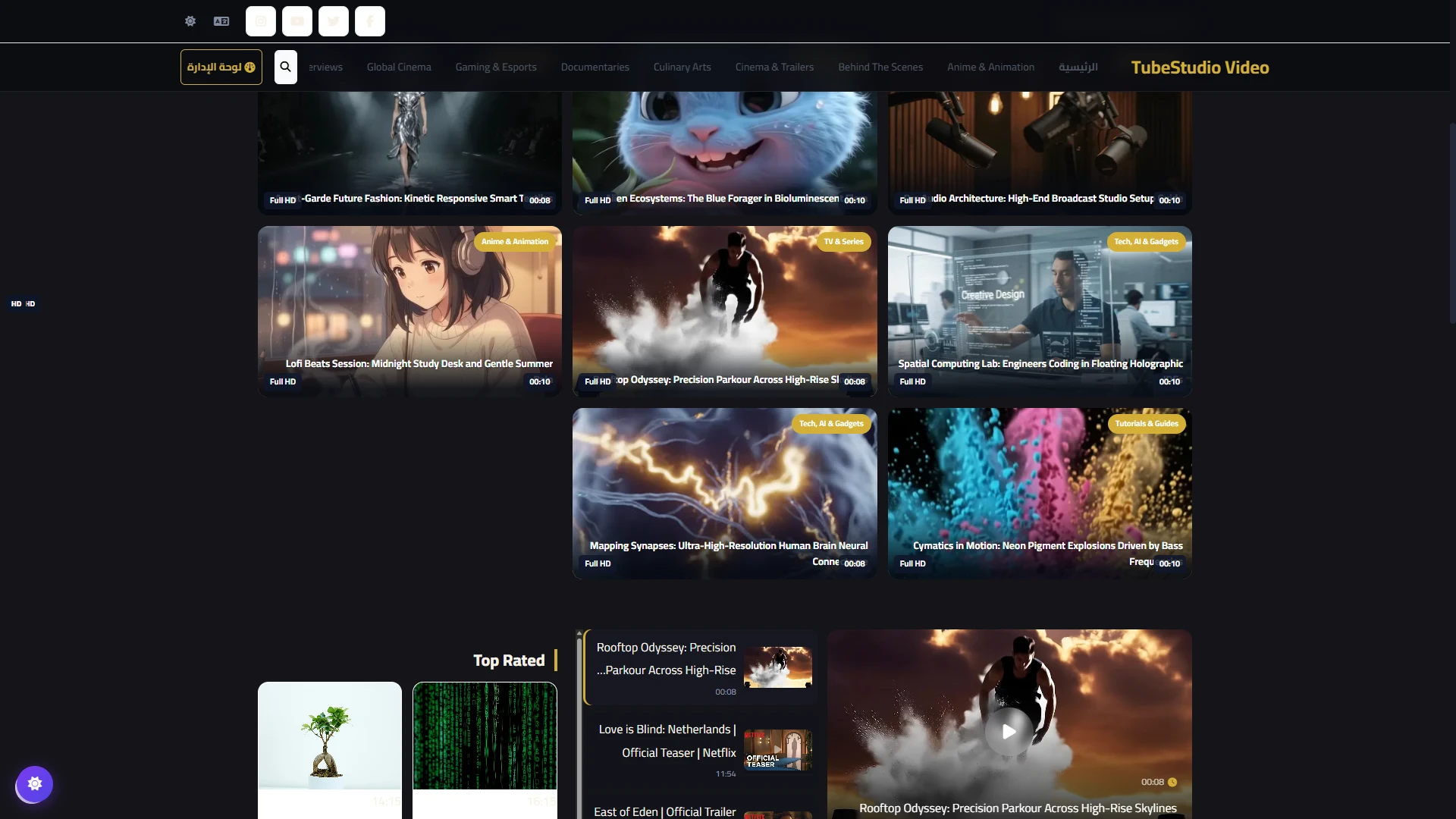
Task: Open the Instagram social link
Action: [x=261, y=21]
